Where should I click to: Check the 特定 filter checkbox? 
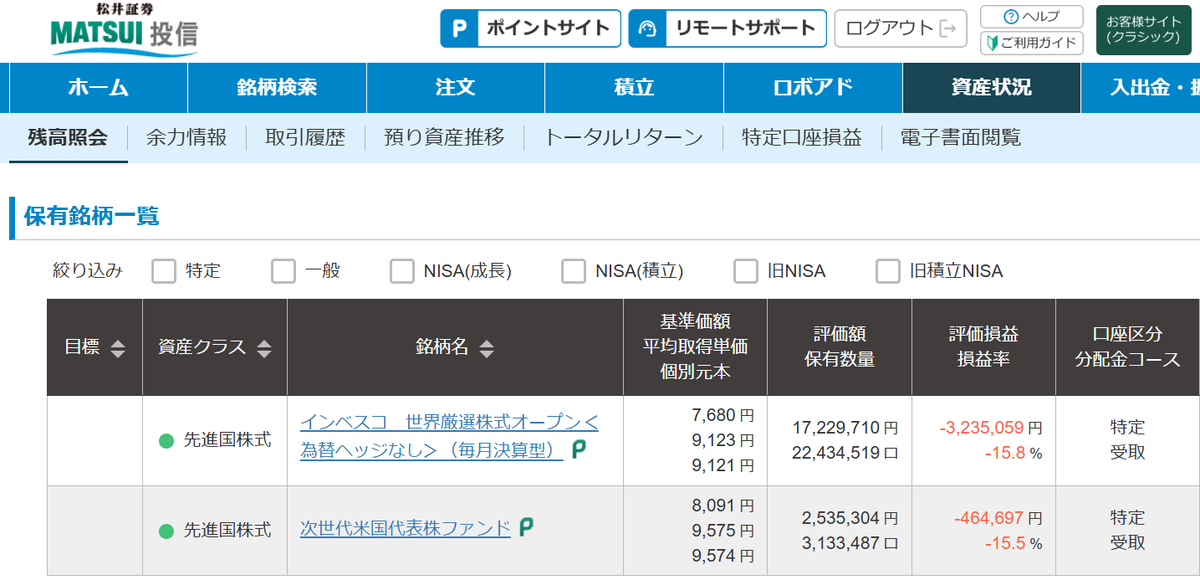pos(164,271)
